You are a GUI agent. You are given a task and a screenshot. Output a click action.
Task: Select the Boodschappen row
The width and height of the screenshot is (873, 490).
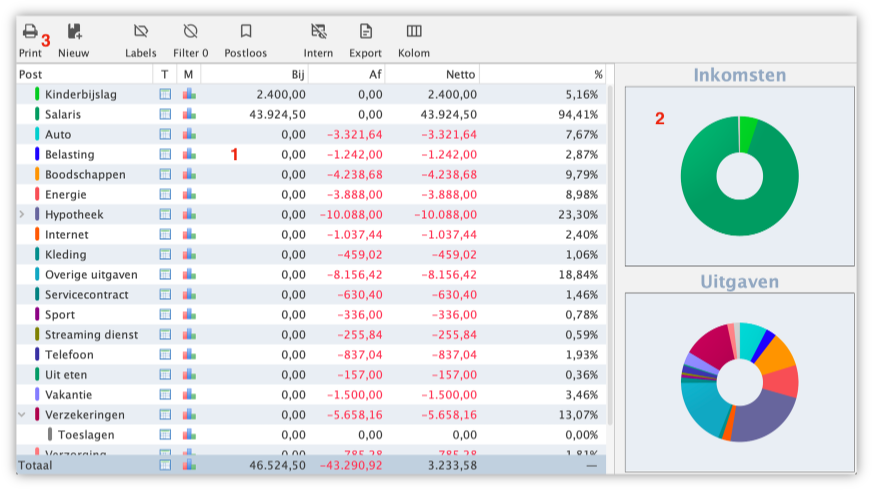pyautogui.click(x=85, y=175)
